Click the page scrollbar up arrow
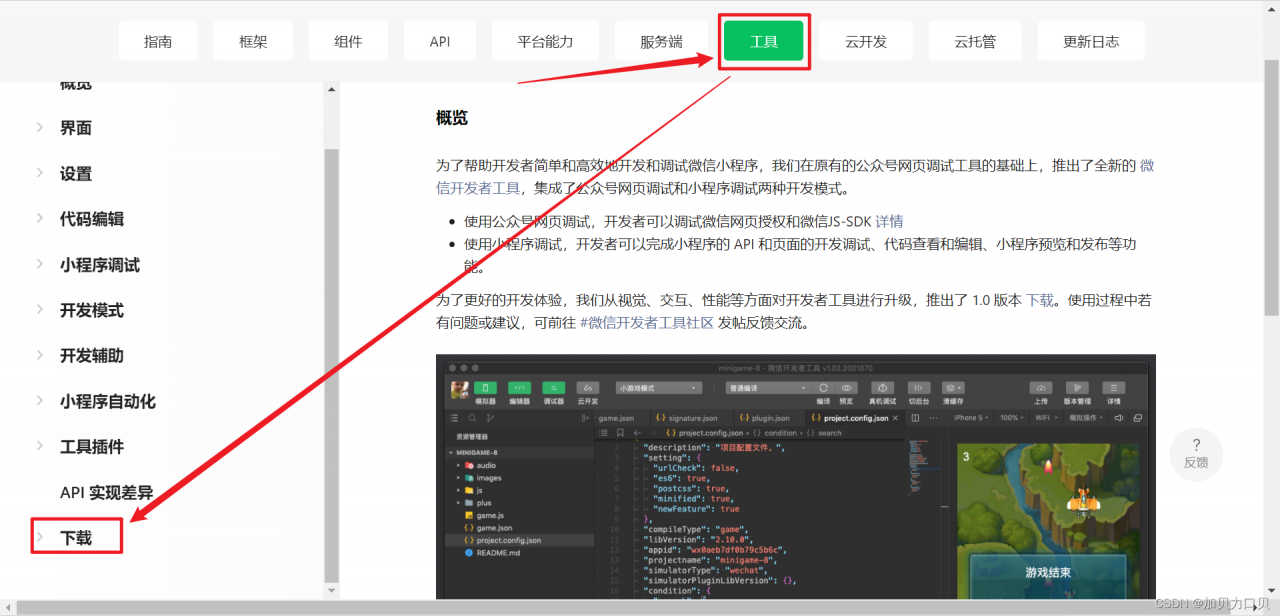 pyautogui.click(x=1272, y=8)
